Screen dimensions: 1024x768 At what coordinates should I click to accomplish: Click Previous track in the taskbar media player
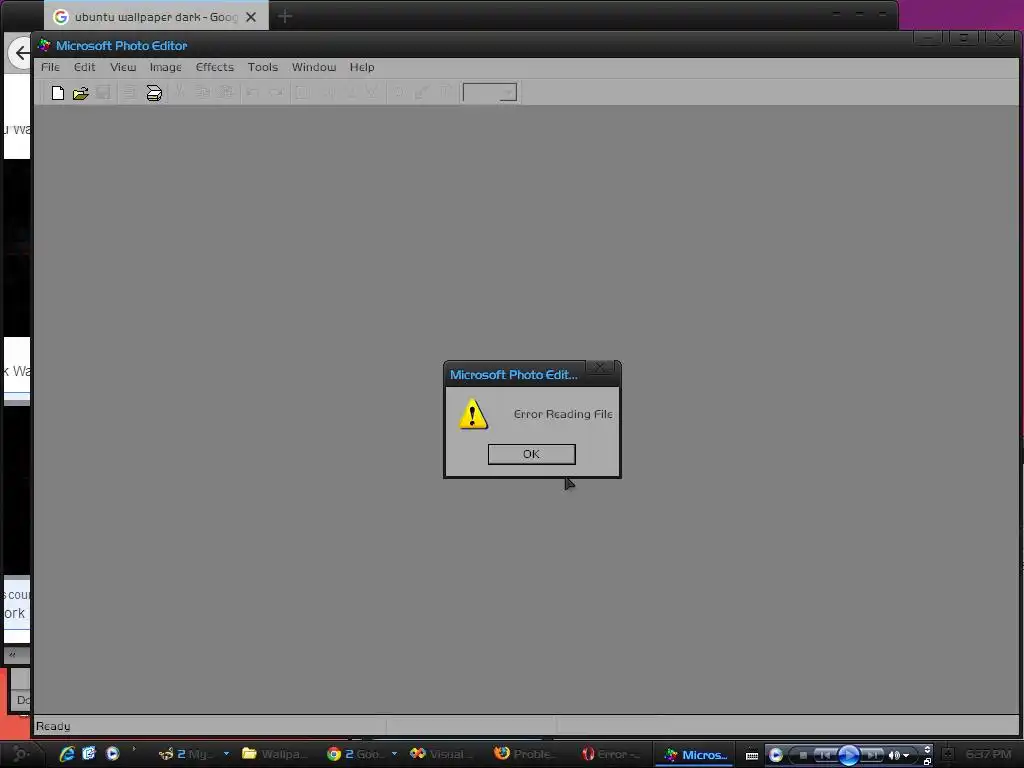coord(825,756)
